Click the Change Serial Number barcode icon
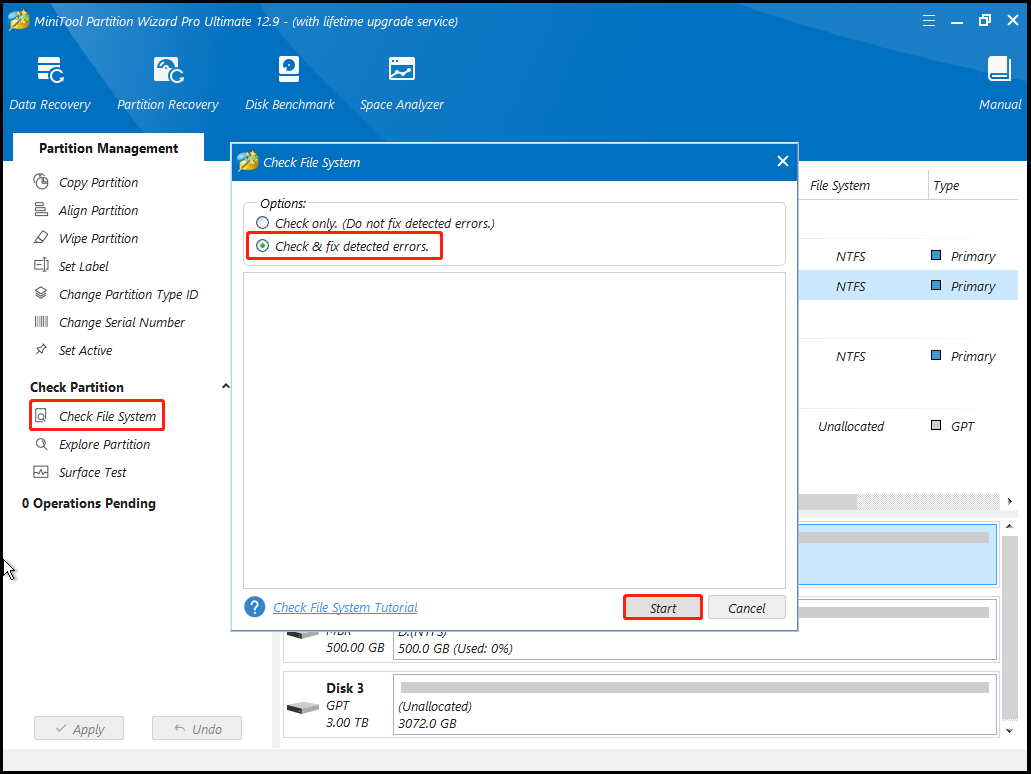This screenshot has width=1031, height=774. click(x=41, y=322)
